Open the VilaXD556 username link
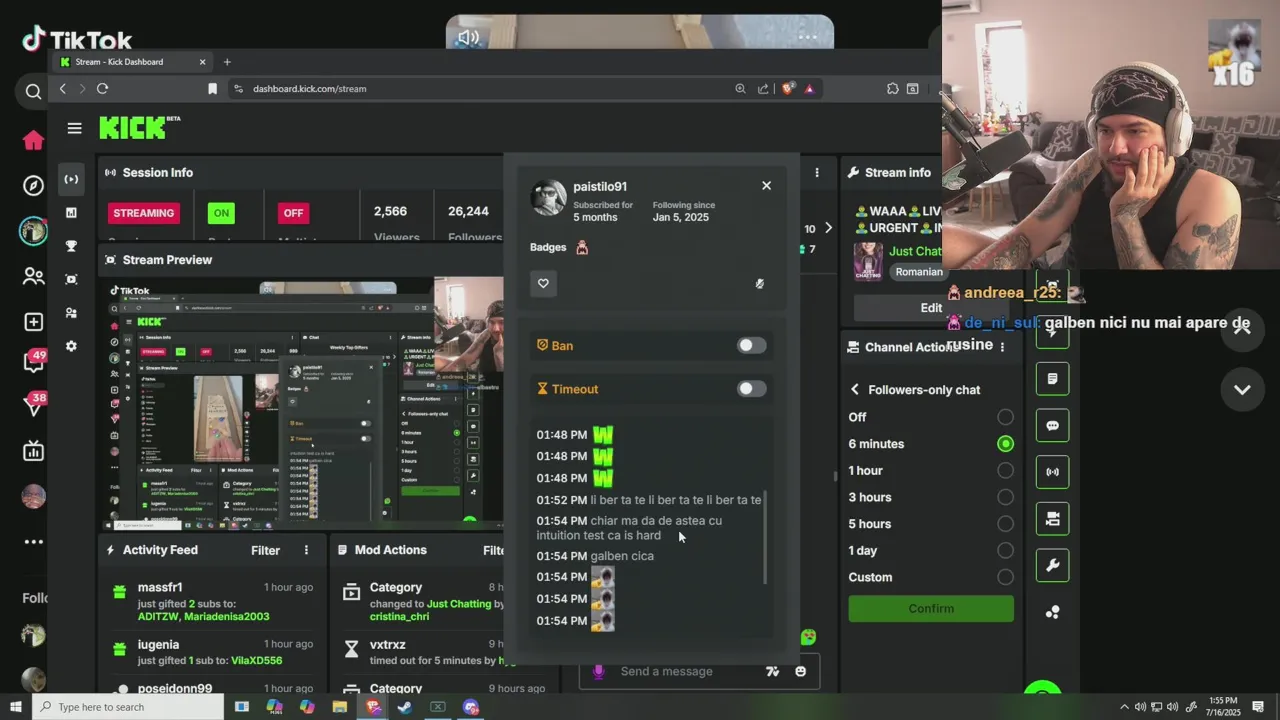Screen dimensions: 1280x720 257,660
